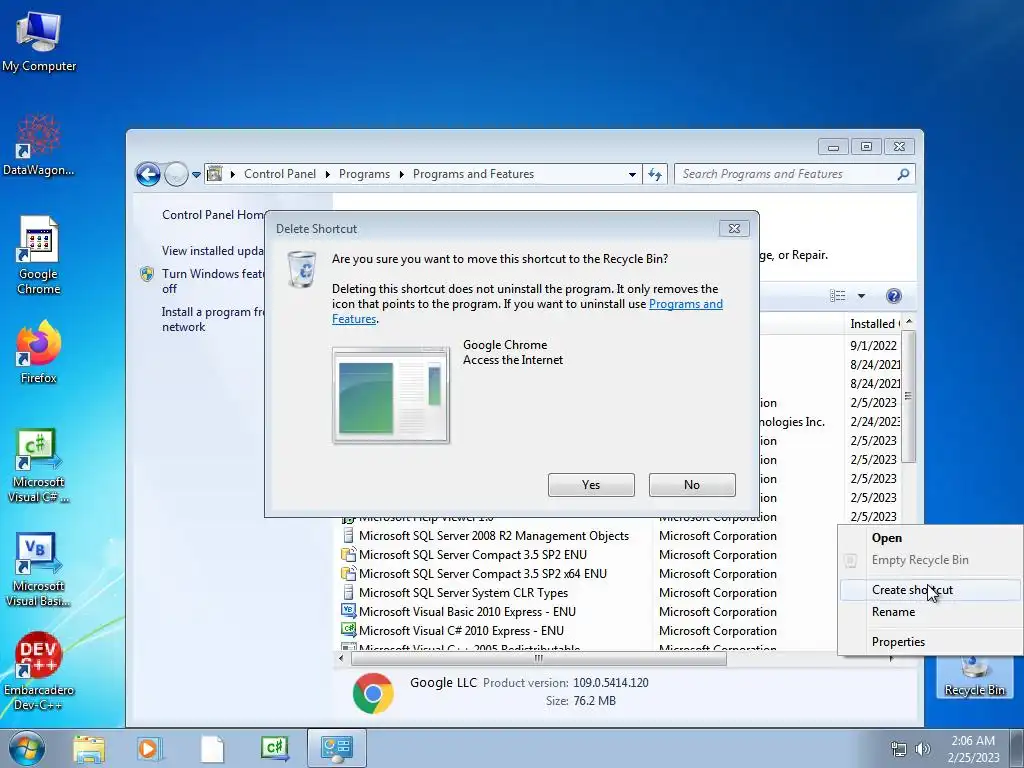Select the Google Chrome desktop shortcut
This screenshot has width=1024, height=768.
pos(39,255)
